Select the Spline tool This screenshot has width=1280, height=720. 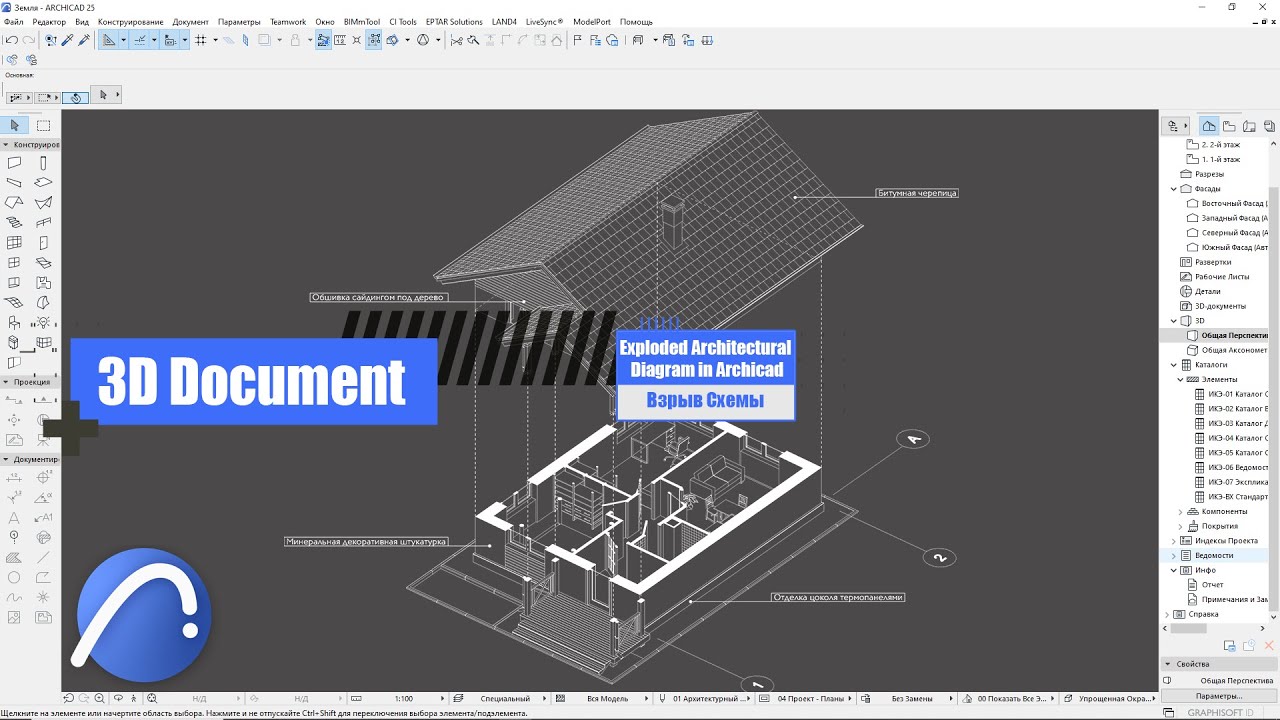[x=14, y=597]
